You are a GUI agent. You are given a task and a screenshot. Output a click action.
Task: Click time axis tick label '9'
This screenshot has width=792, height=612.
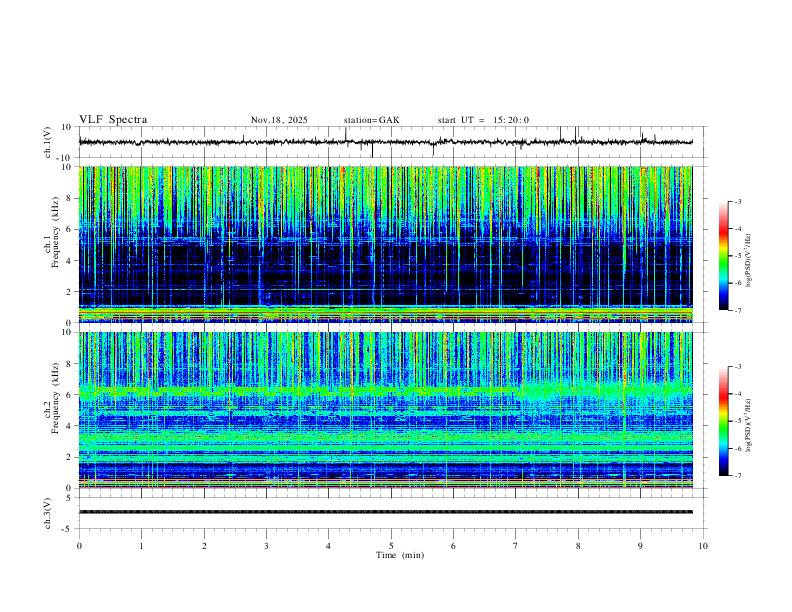click(x=640, y=546)
